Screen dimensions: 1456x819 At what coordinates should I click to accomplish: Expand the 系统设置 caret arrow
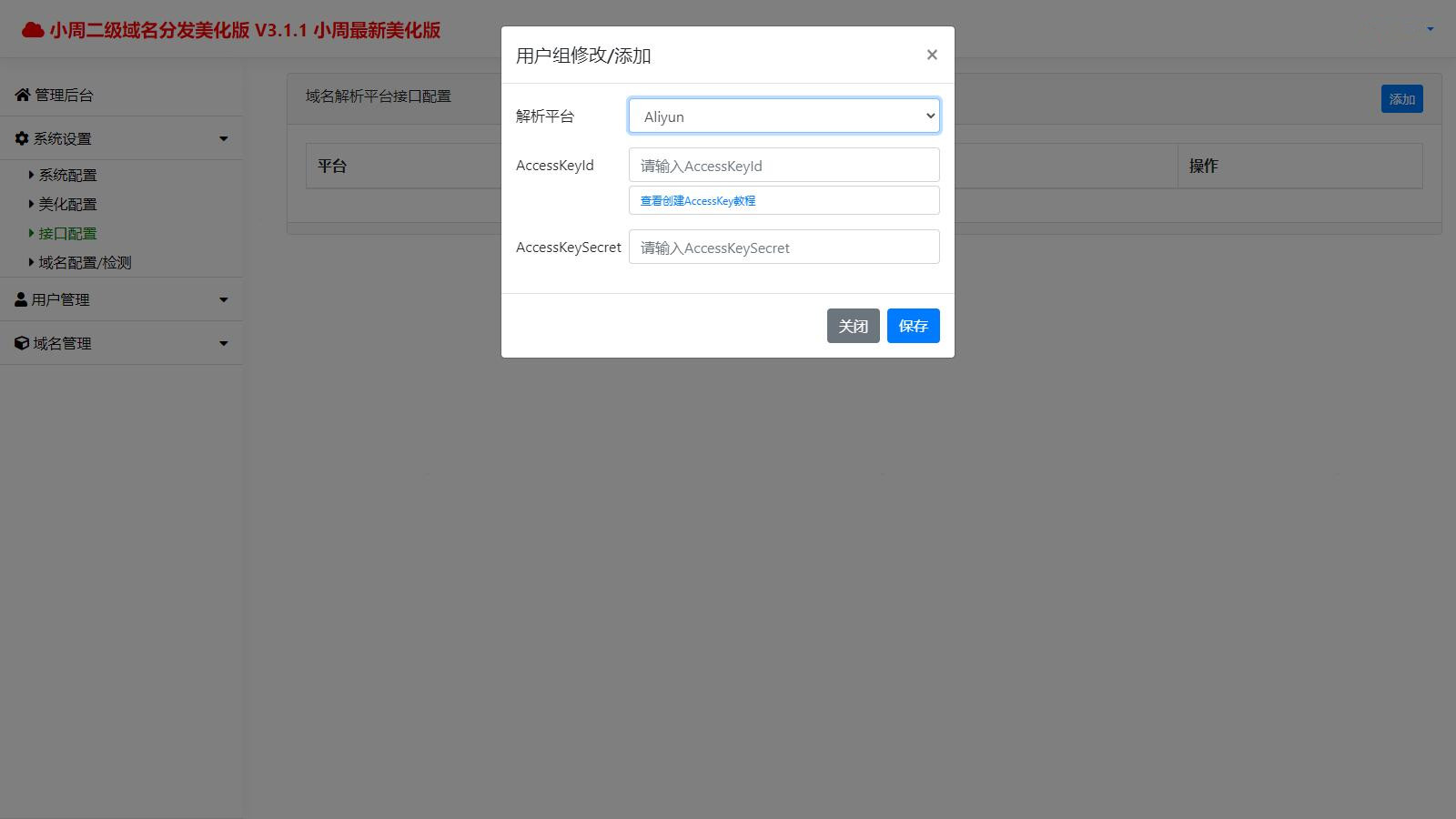click(x=224, y=139)
